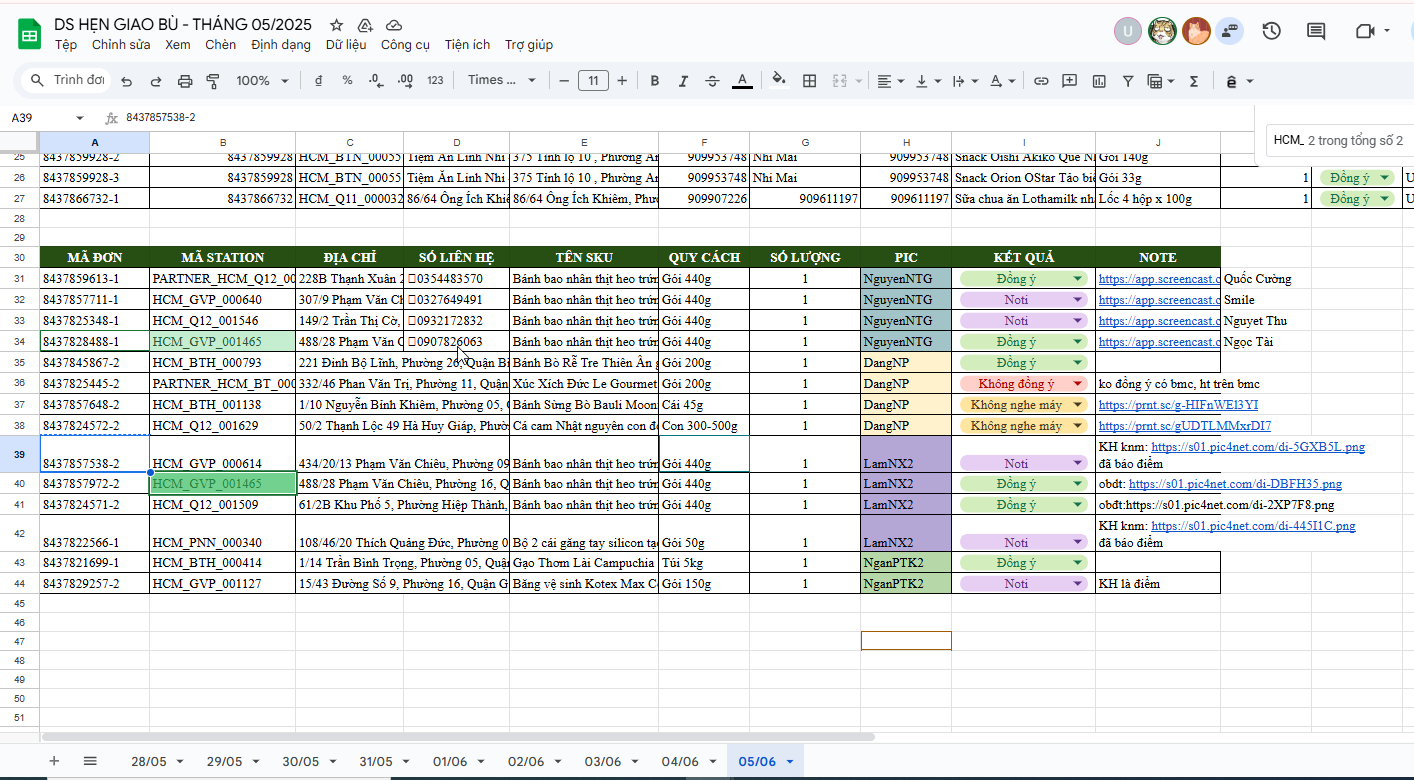Open the text color picker
Image resolution: width=1414 pixels, height=780 pixels.
tap(742, 80)
